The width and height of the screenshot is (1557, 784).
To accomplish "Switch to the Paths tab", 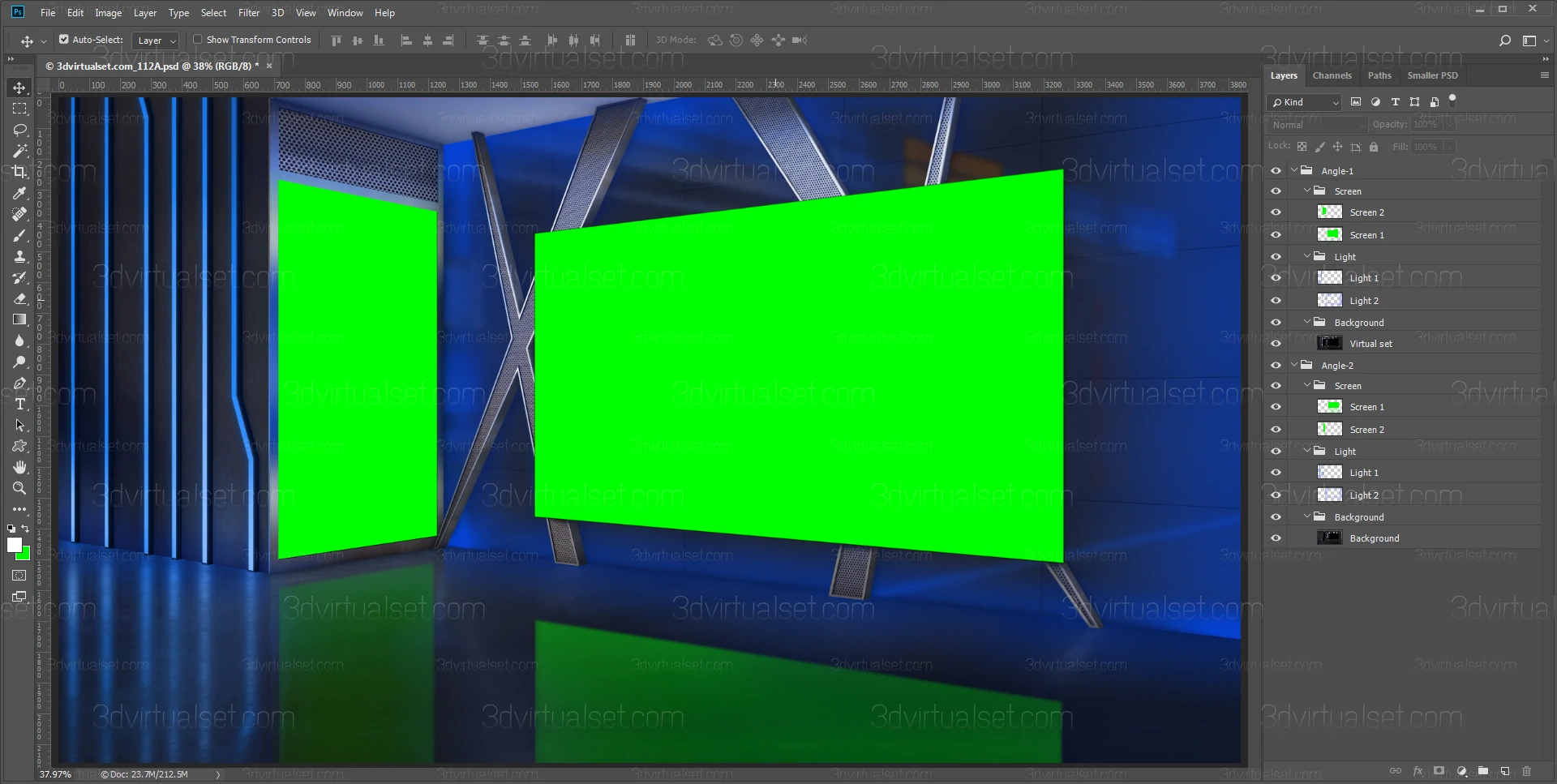I will 1379,75.
